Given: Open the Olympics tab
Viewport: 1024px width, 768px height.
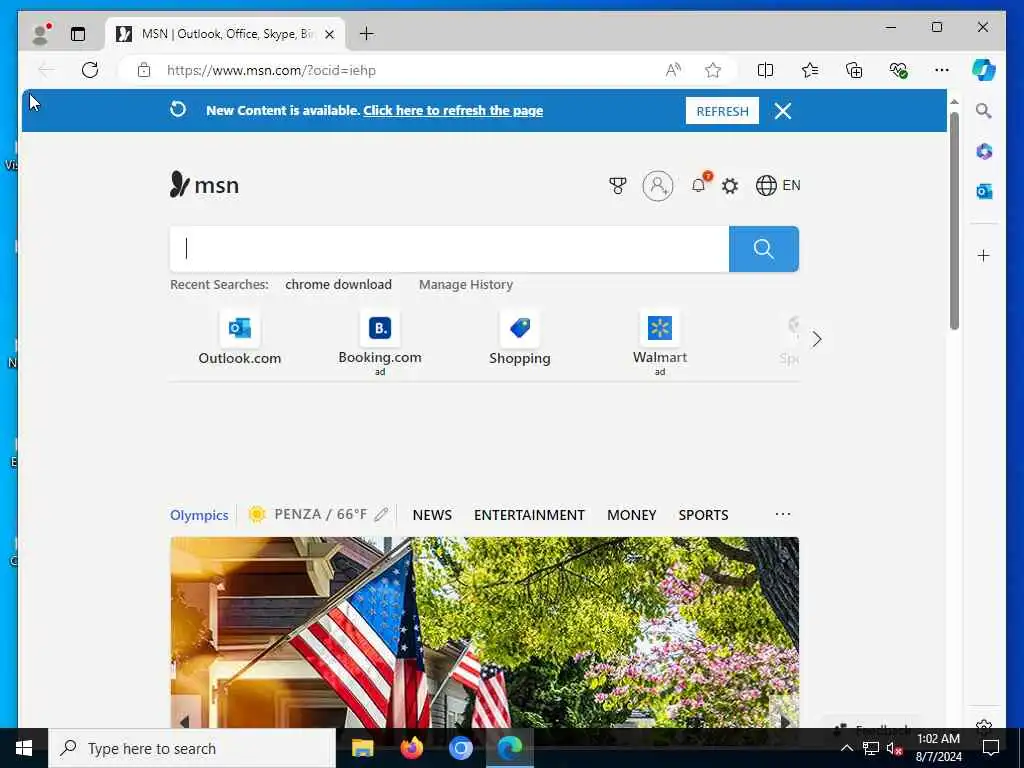Looking at the screenshot, I should pos(199,515).
